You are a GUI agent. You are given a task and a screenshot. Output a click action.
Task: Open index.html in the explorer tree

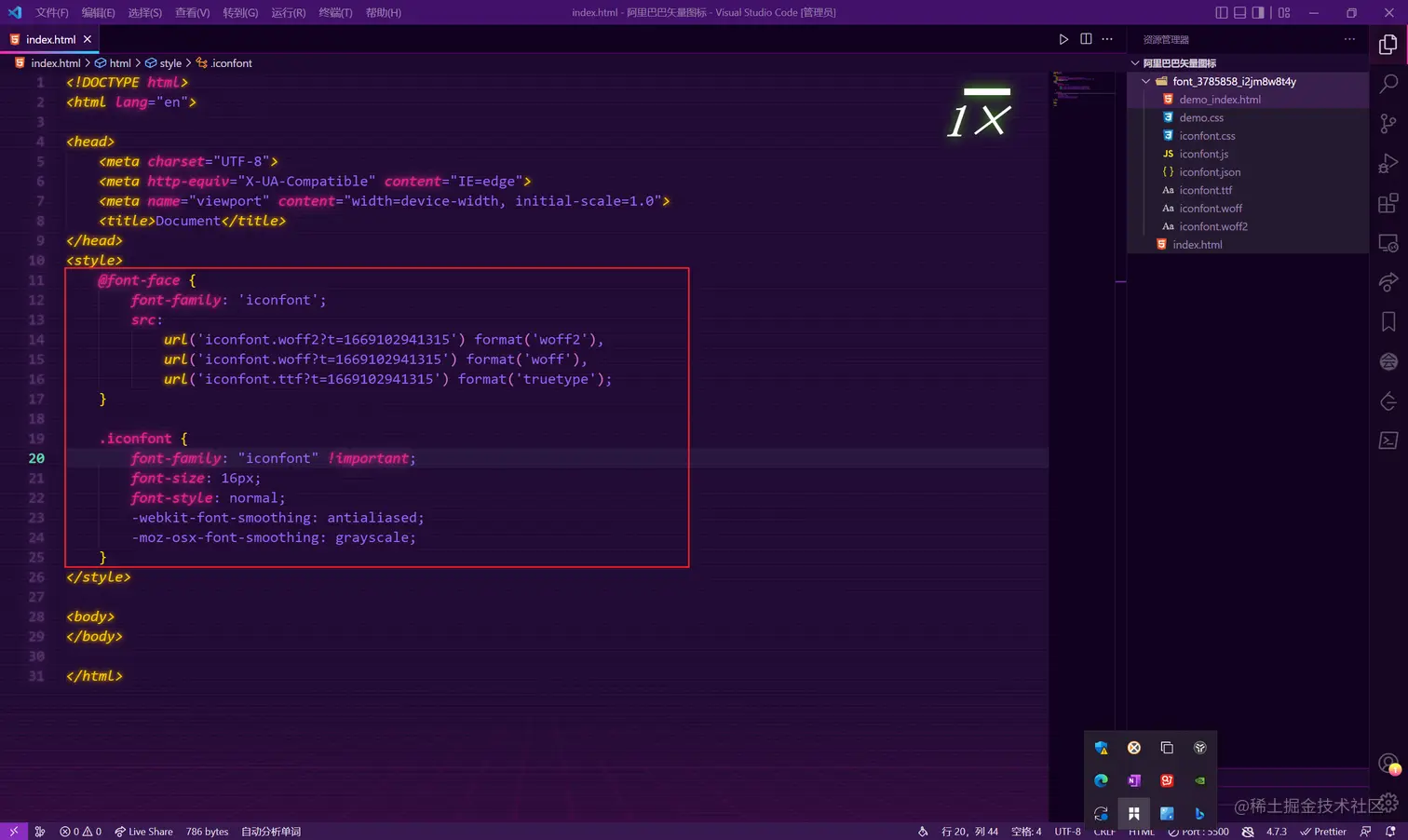pos(1248,244)
